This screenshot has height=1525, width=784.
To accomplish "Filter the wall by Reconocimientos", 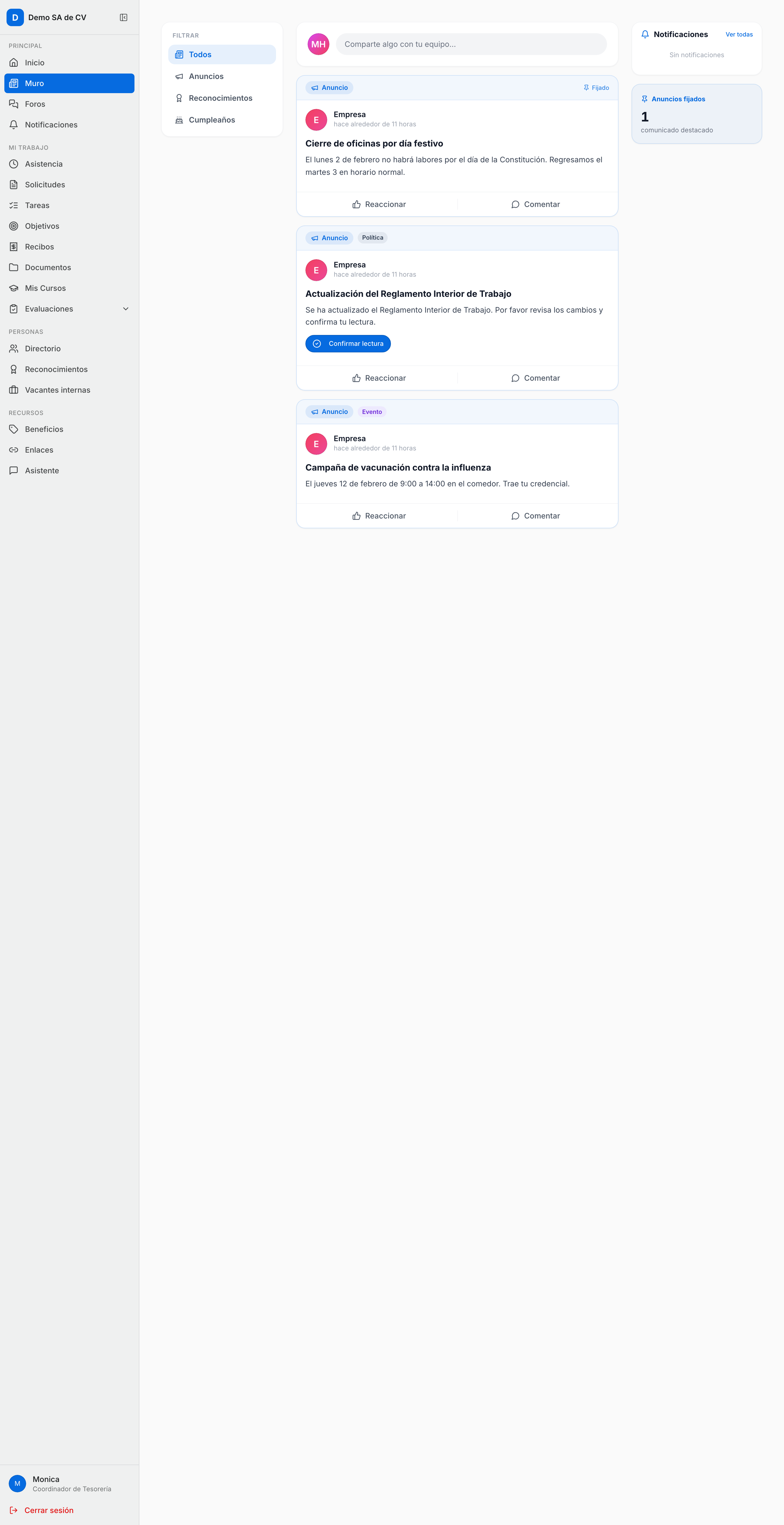I will 222,98.
